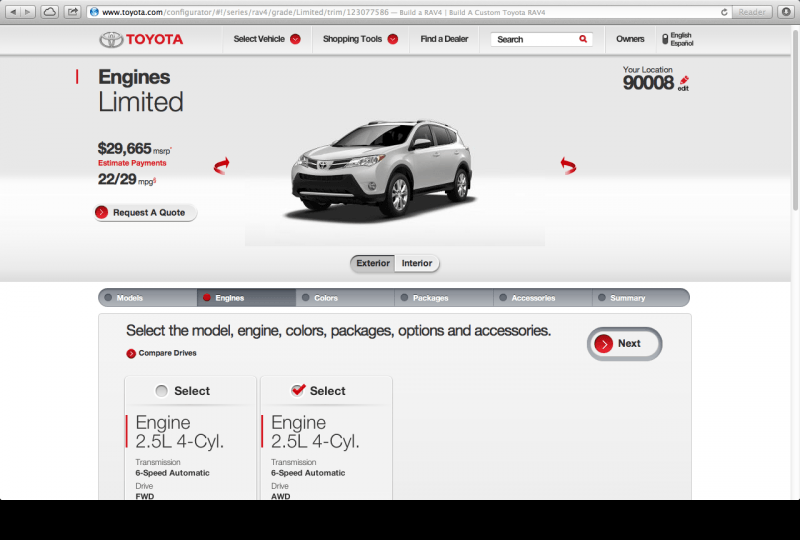800x540 pixels.
Task: Go to the Accessories step
Action: point(543,298)
